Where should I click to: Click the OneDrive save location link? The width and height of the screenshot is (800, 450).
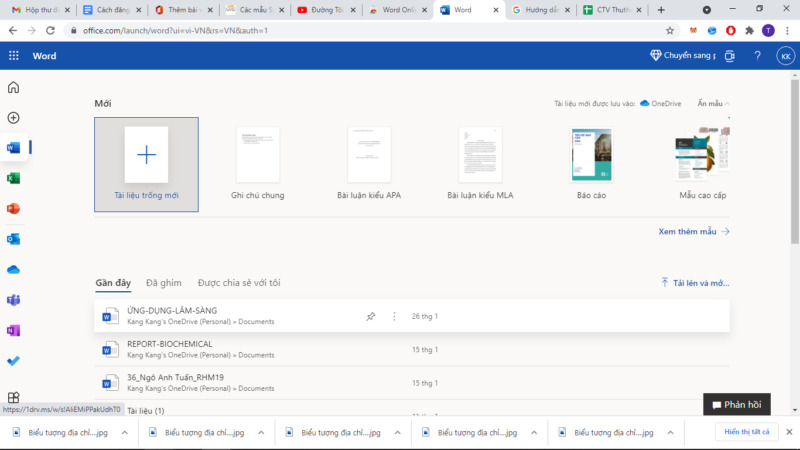click(x=661, y=104)
